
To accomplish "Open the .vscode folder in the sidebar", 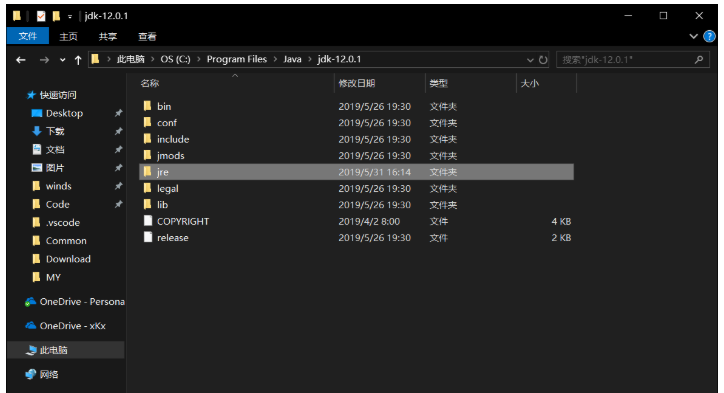I will (x=63, y=223).
